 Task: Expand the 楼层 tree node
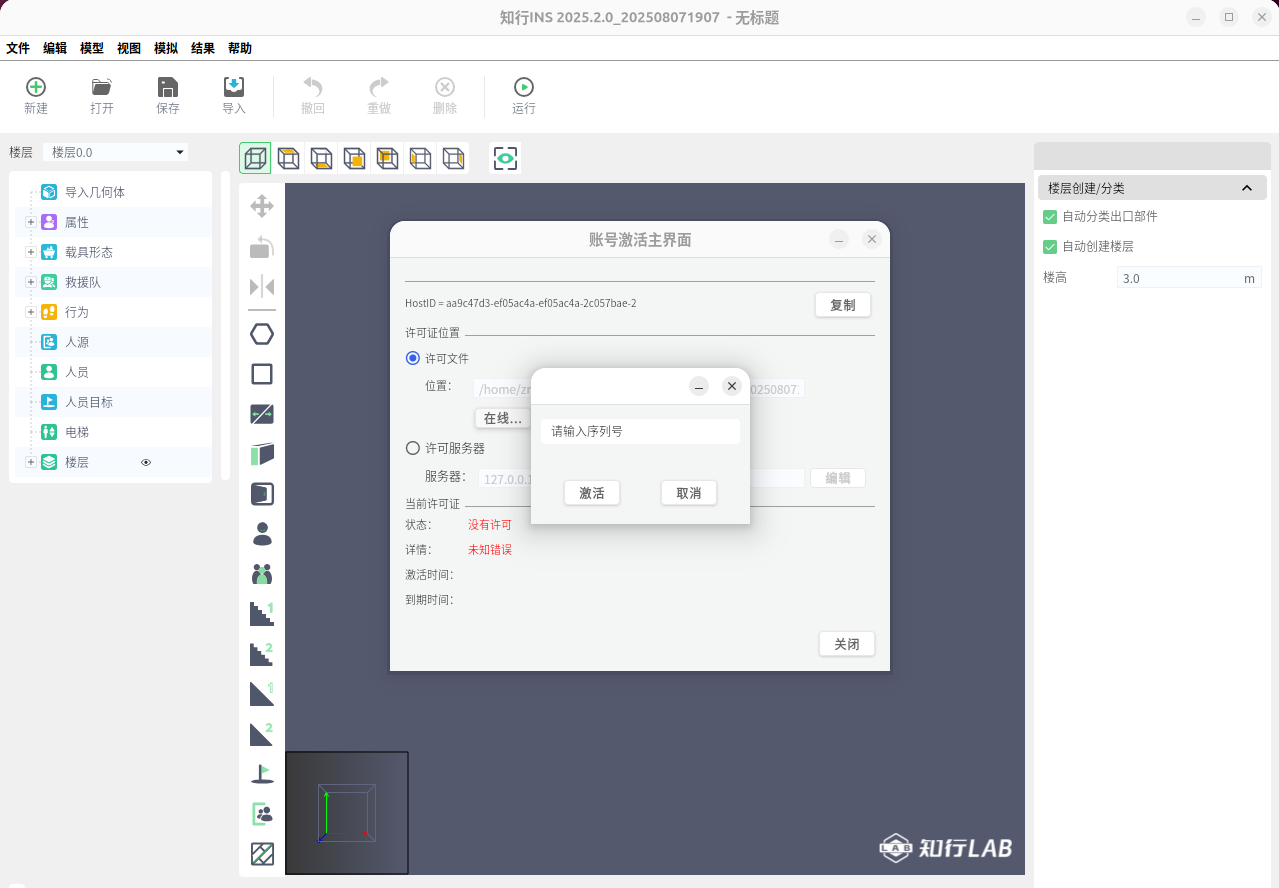point(30,462)
